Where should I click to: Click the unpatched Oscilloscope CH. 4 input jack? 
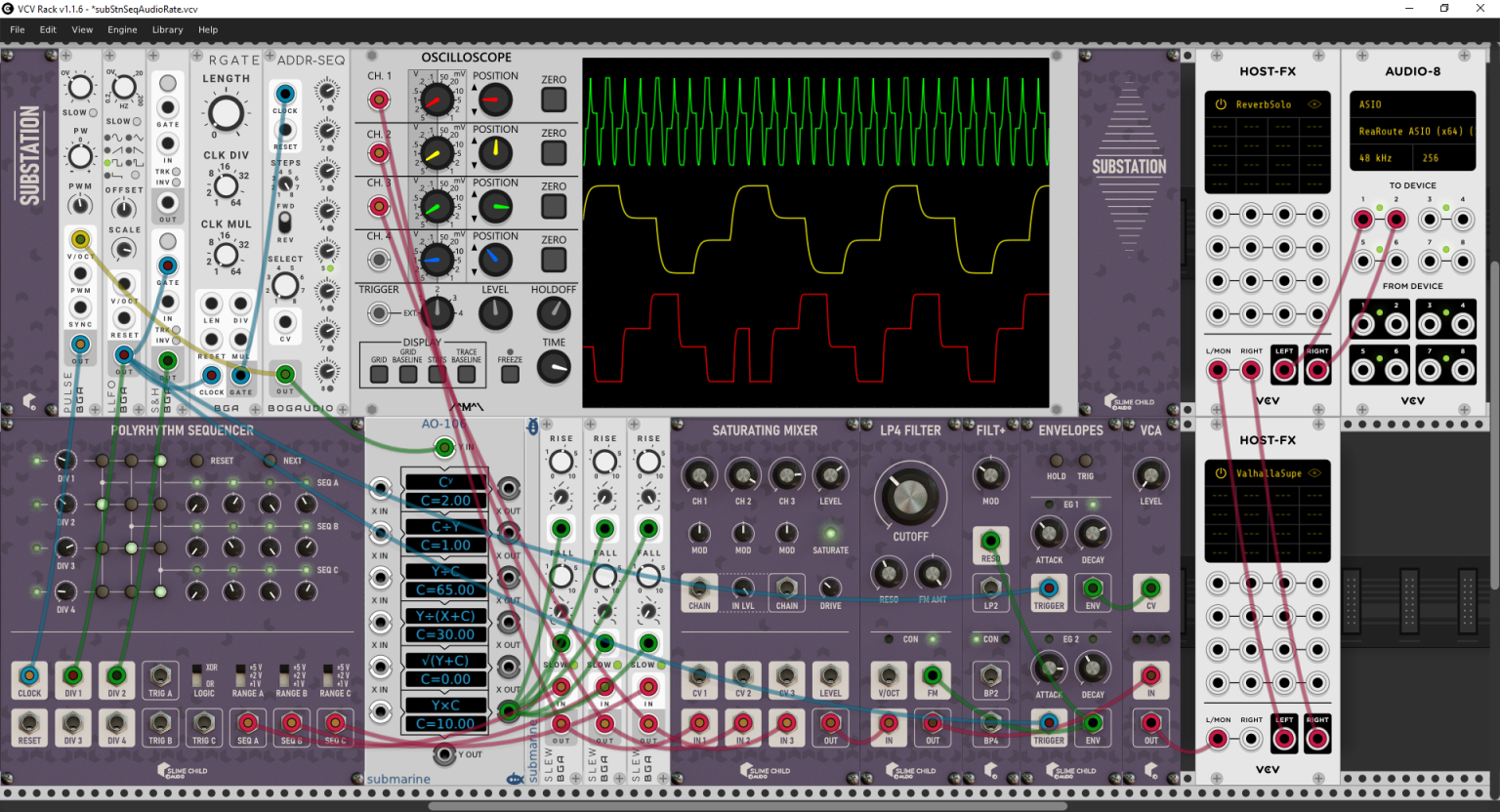tap(379, 260)
